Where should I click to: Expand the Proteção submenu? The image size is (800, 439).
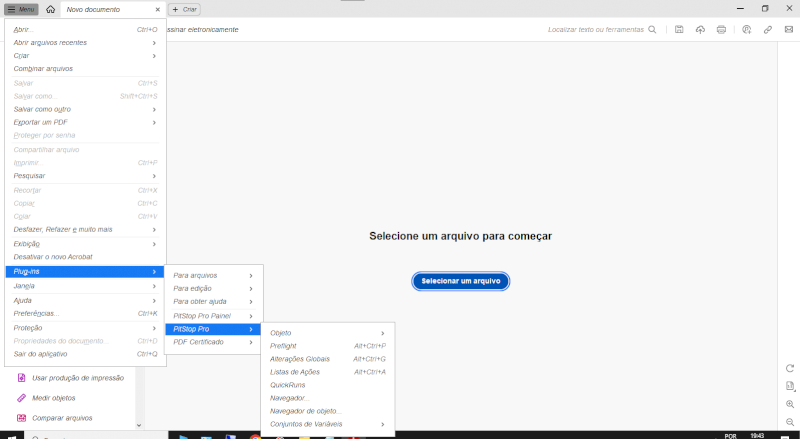[x=85, y=328]
